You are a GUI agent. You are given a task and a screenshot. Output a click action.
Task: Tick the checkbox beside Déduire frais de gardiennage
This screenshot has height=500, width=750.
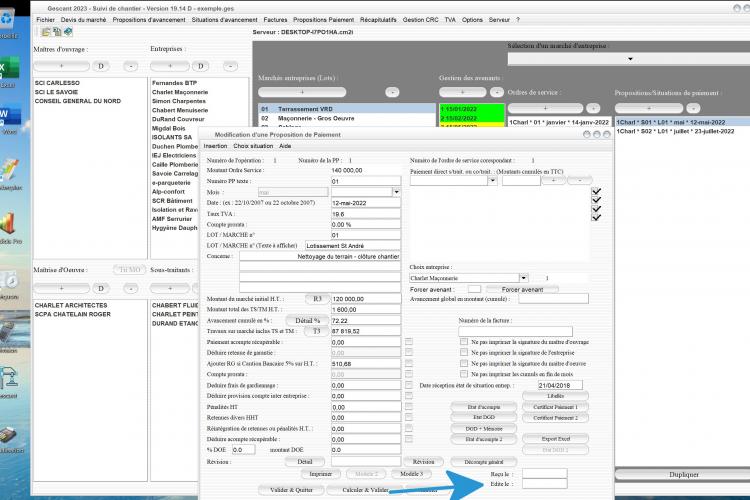click(408, 385)
